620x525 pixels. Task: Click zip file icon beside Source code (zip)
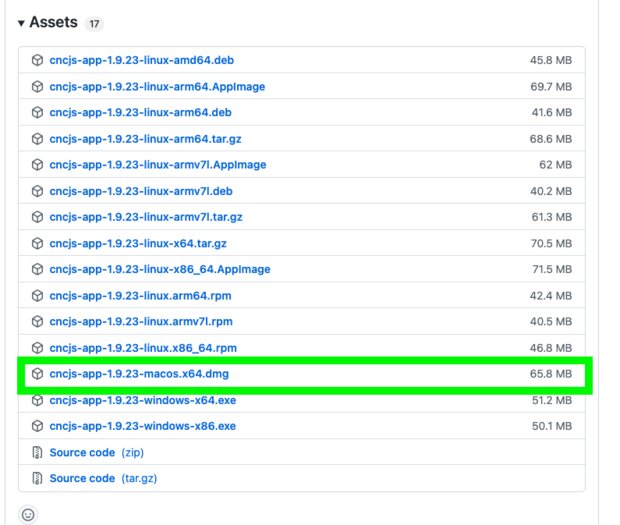(37, 452)
